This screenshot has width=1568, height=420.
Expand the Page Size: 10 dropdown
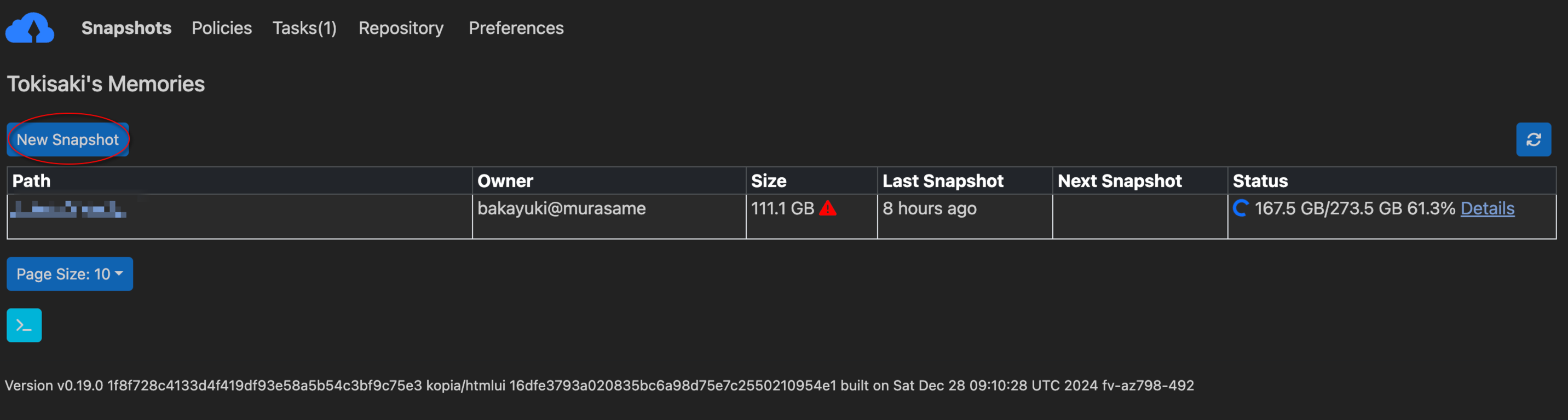(x=70, y=274)
